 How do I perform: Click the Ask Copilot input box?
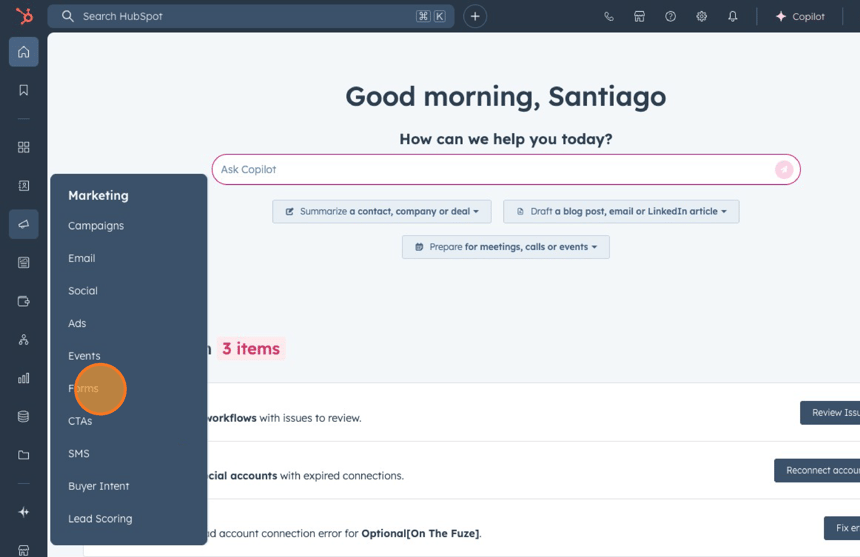tap(506, 170)
